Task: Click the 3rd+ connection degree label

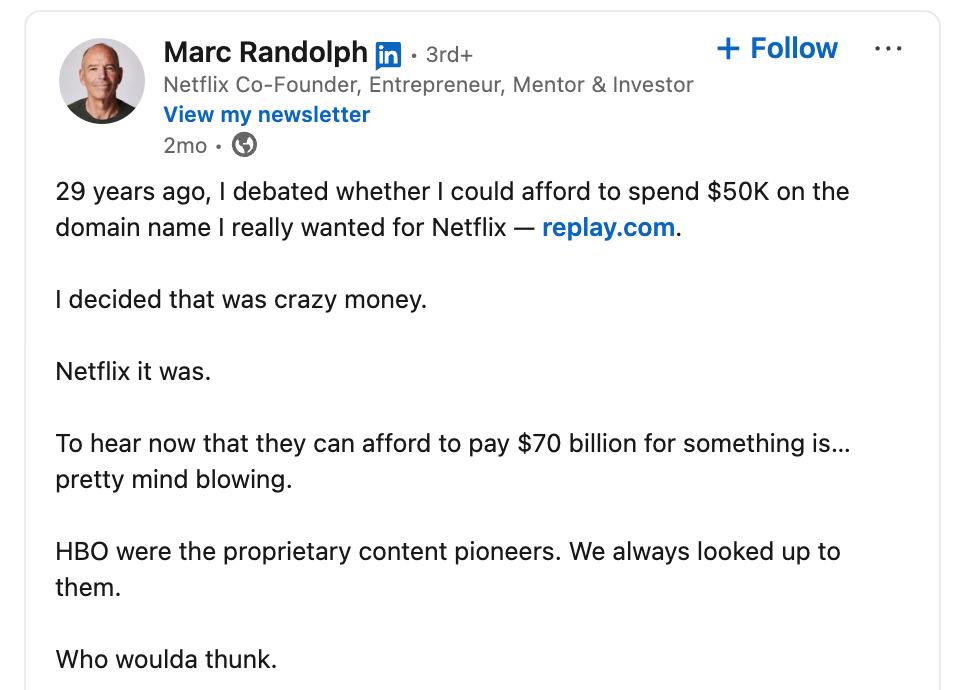Action: pos(449,55)
